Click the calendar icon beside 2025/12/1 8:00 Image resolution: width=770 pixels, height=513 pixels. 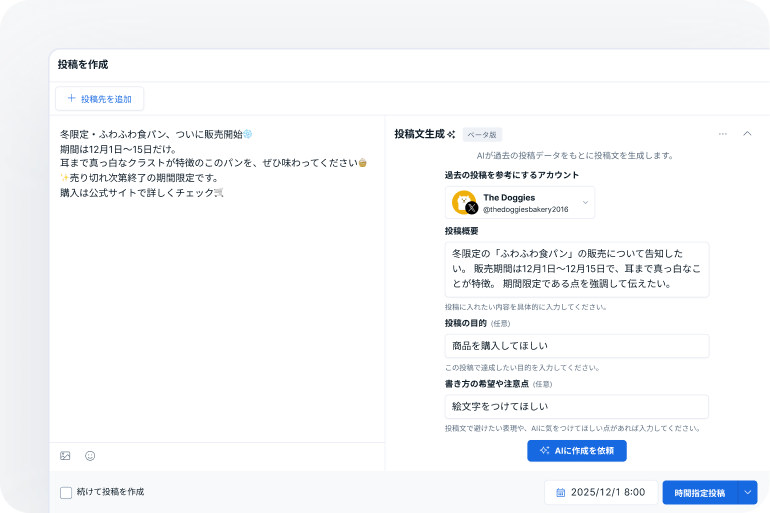(x=561, y=493)
